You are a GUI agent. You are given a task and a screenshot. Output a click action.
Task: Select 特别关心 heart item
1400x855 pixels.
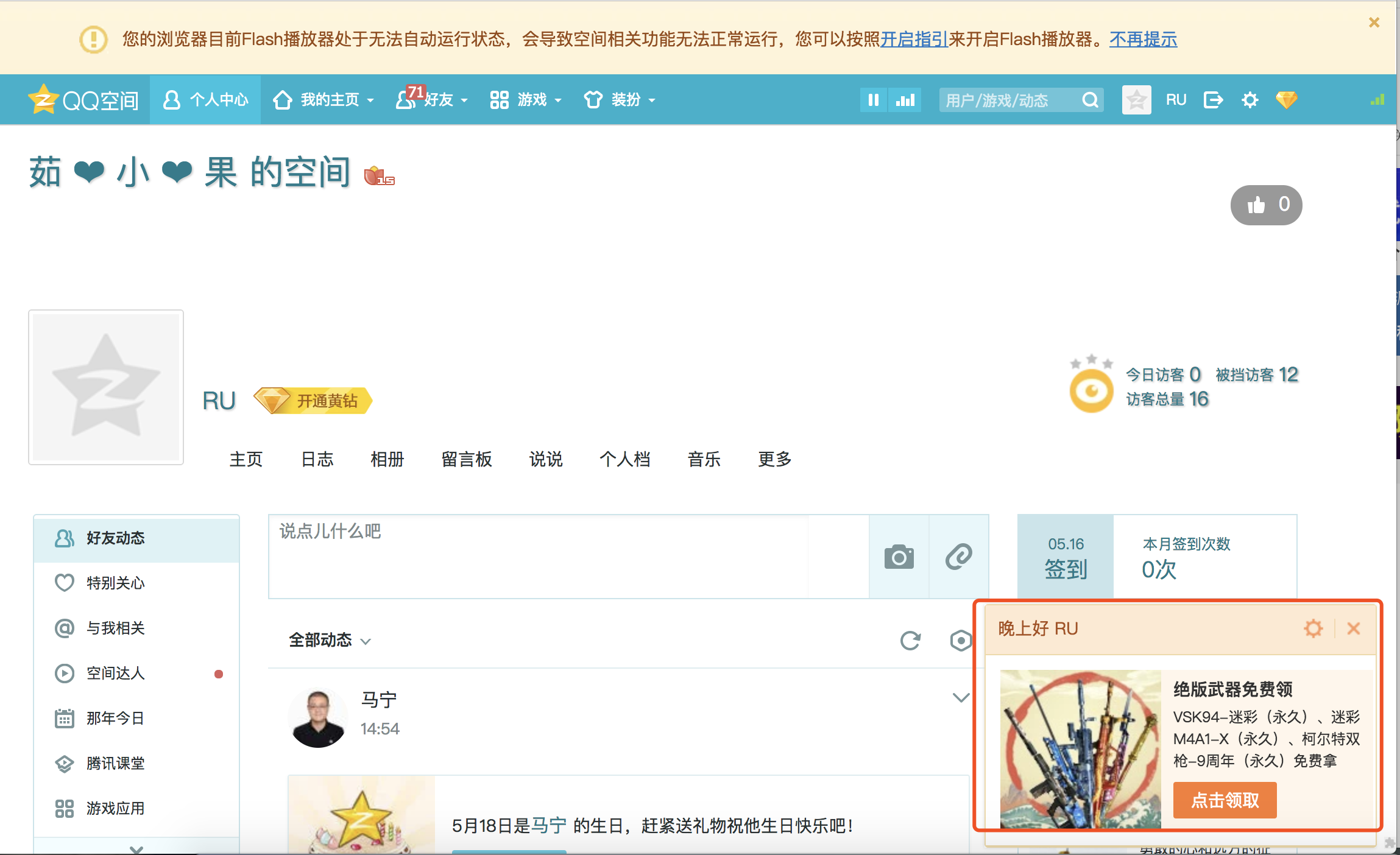(x=136, y=583)
